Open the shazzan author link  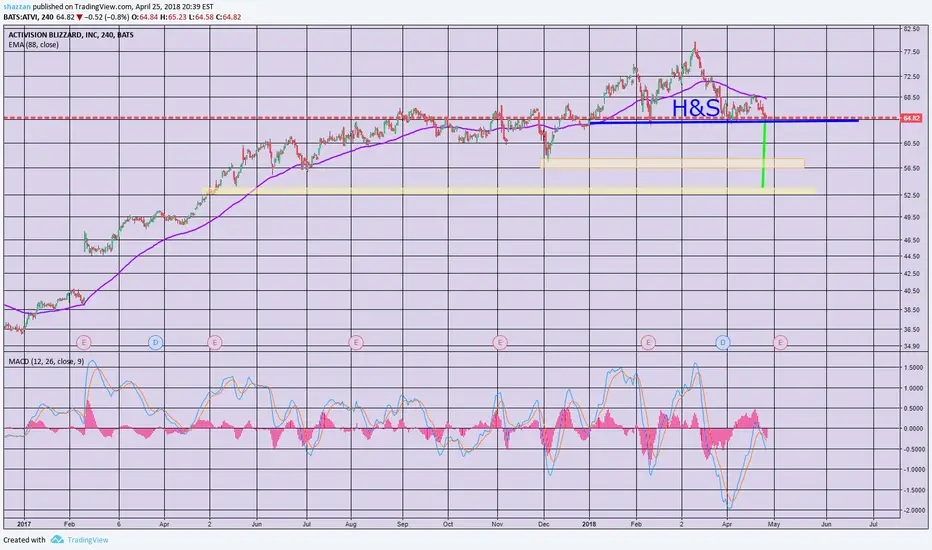coord(17,7)
